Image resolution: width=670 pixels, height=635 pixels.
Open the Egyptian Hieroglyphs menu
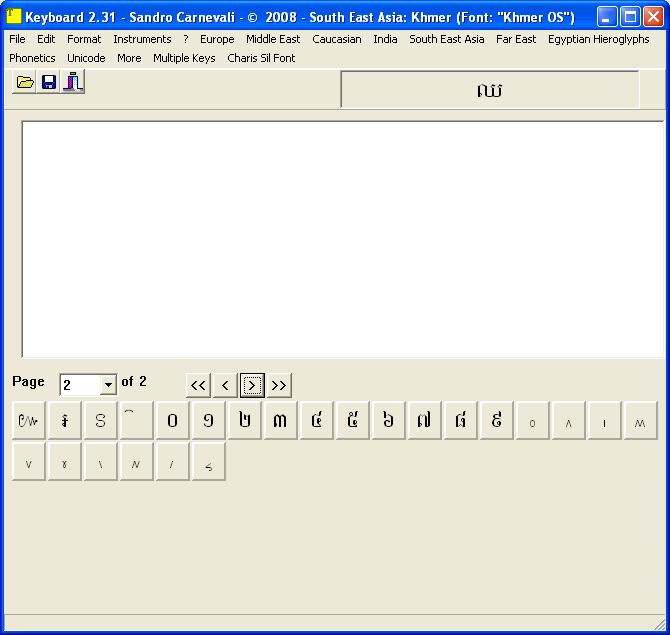(x=599, y=39)
